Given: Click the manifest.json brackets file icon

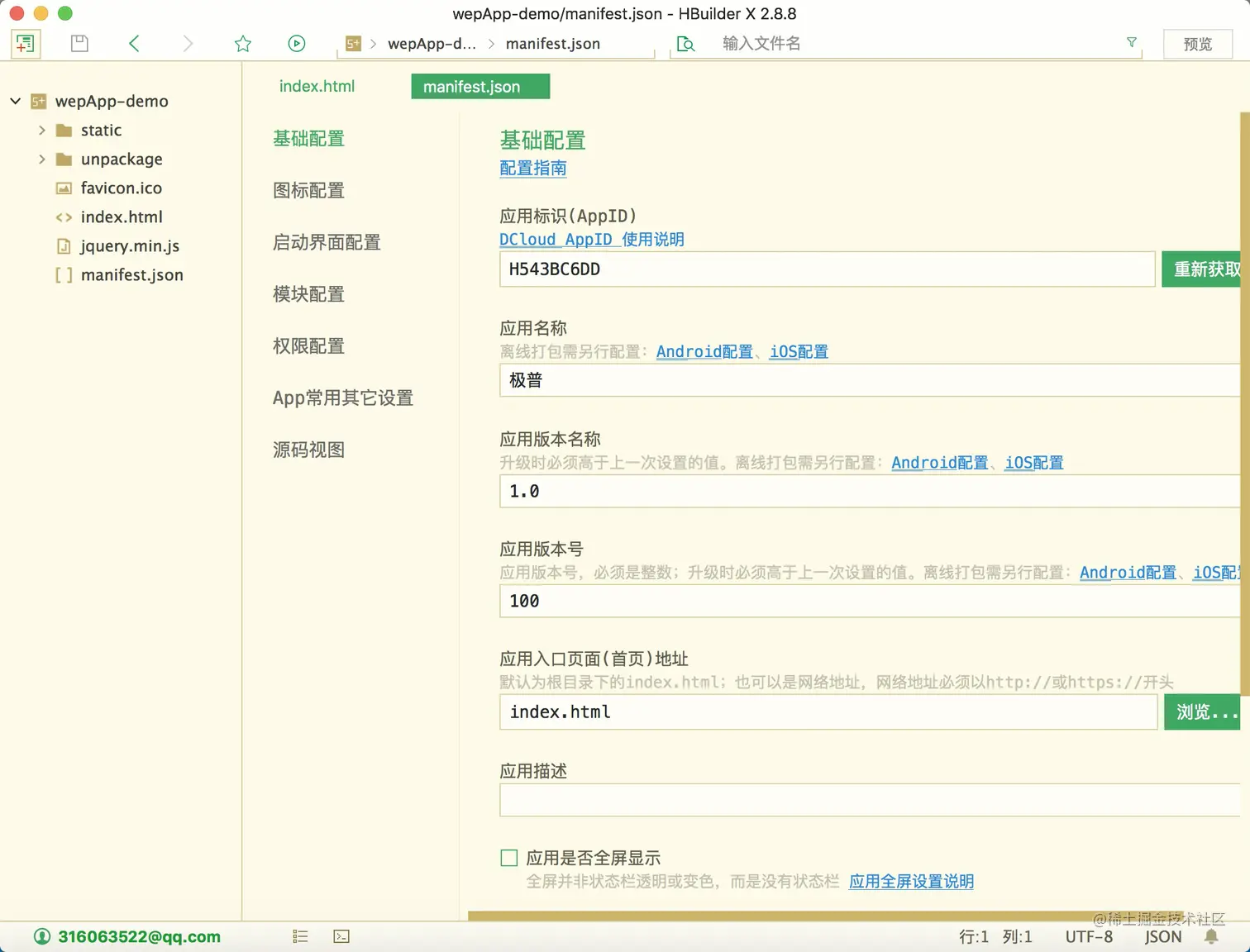Looking at the screenshot, I should (64, 275).
